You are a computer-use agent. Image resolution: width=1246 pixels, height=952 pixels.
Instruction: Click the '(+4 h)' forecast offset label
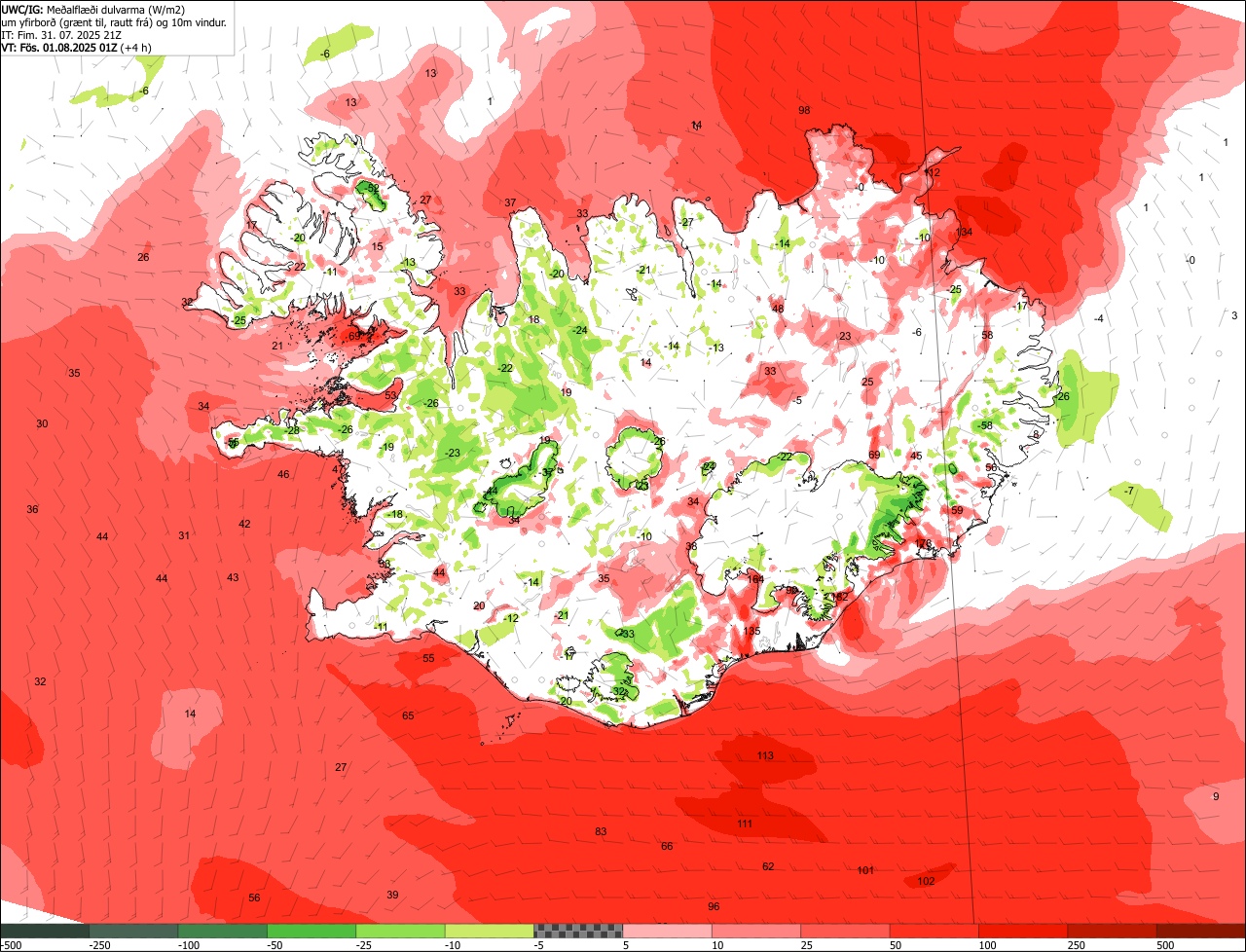tap(136, 47)
